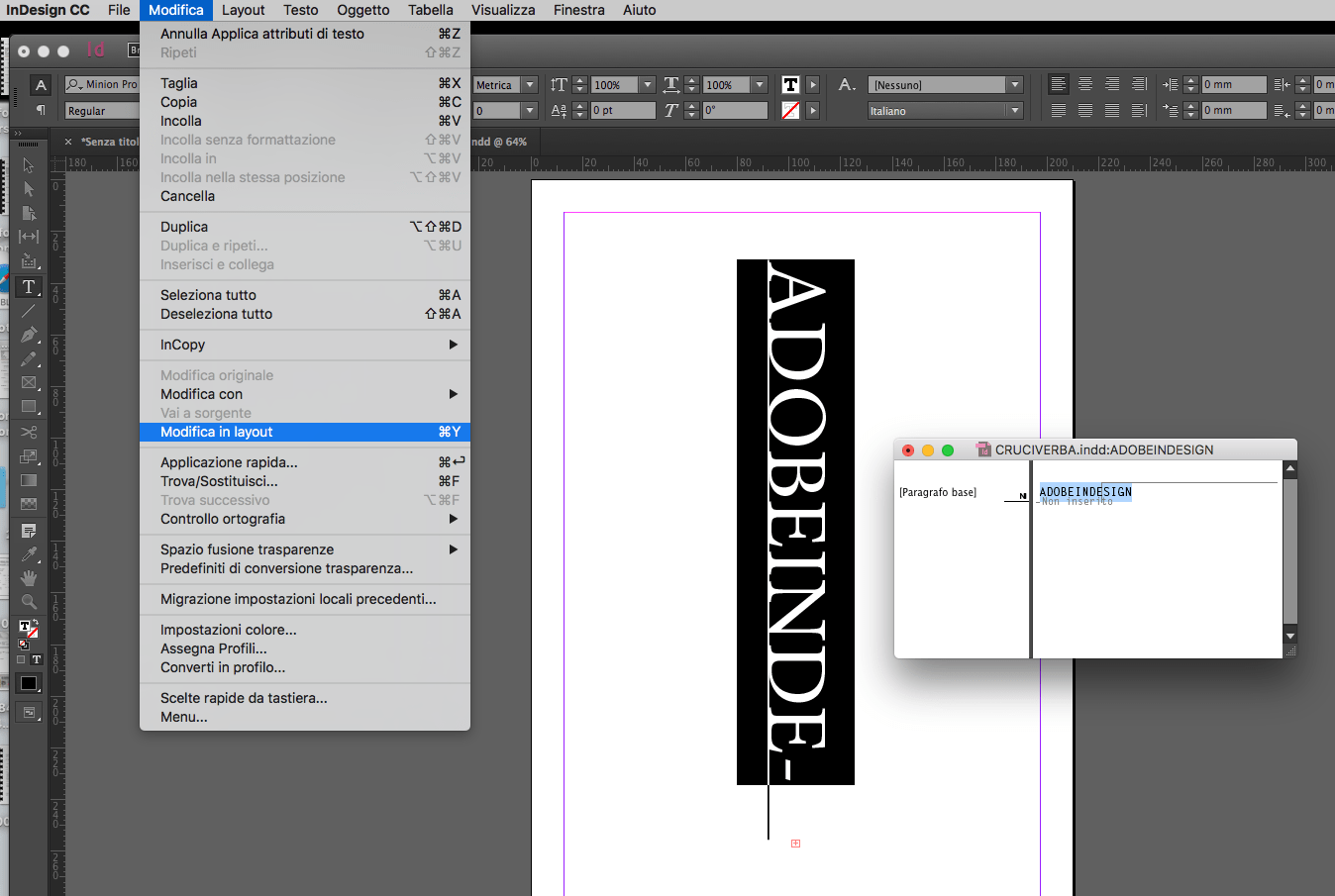Select the Rectangle Frame tool
This screenshot has height=896, width=1335.
pyautogui.click(x=29, y=382)
